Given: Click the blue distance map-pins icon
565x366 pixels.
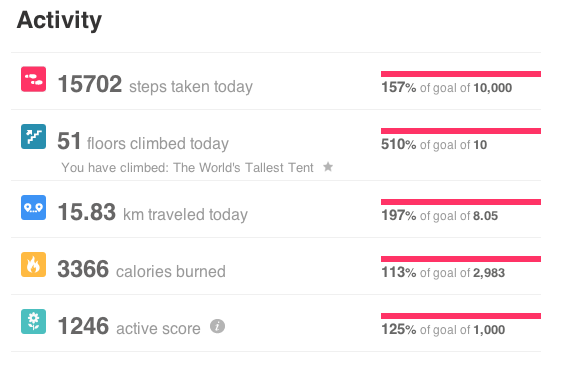Looking at the screenshot, I should click(33, 207).
